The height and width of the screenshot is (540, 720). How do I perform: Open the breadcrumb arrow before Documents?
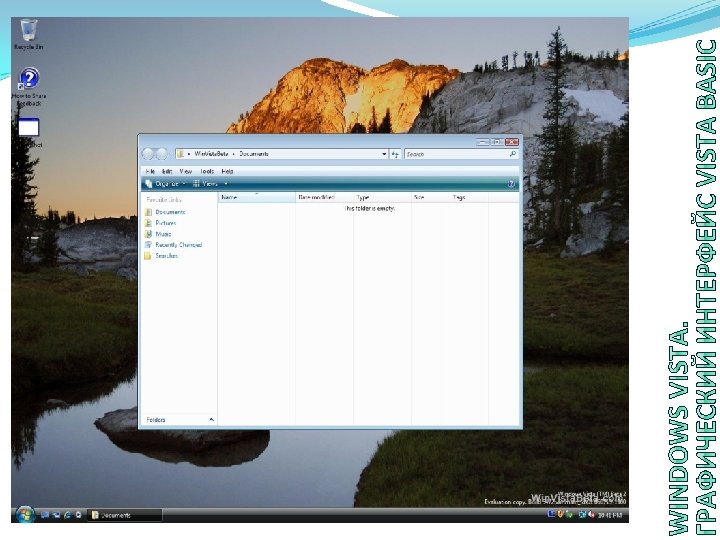(233, 154)
